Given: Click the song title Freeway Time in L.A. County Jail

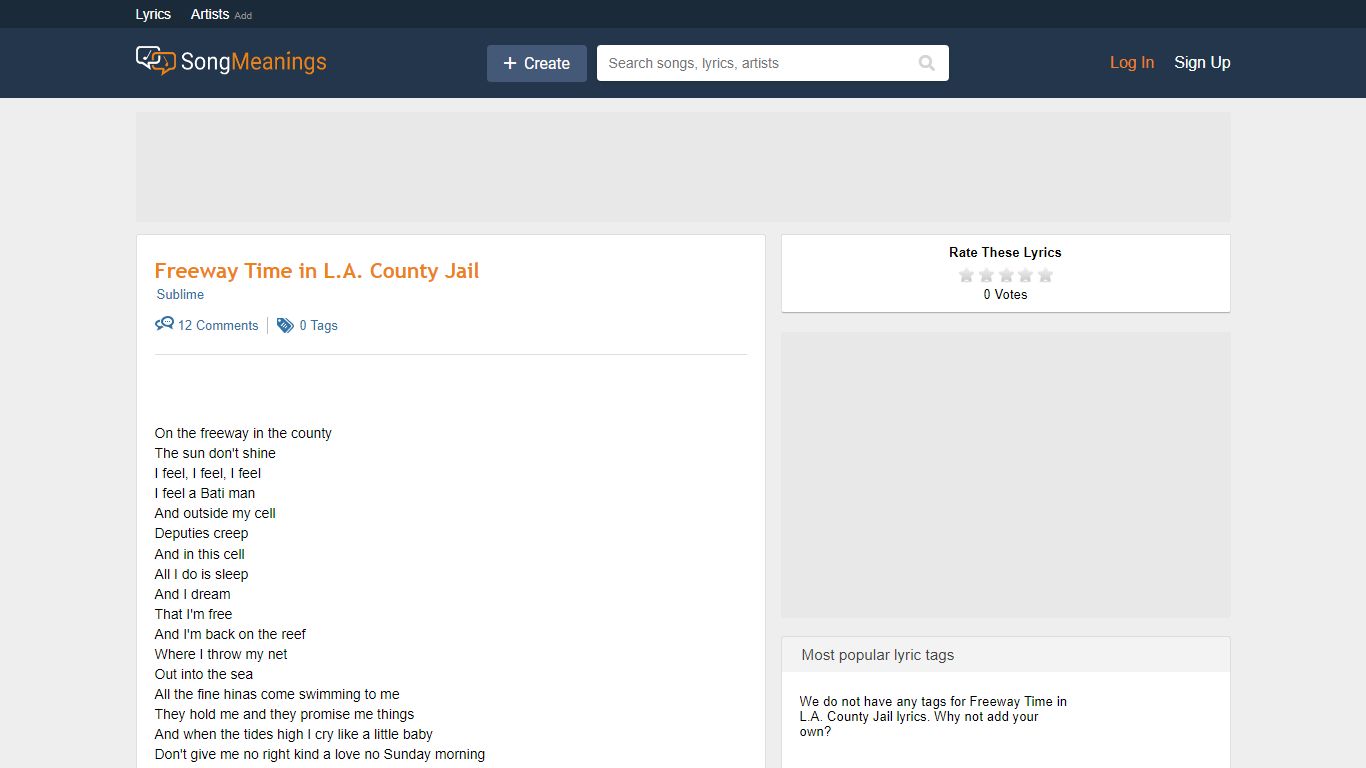Looking at the screenshot, I should (x=317, y=271).
